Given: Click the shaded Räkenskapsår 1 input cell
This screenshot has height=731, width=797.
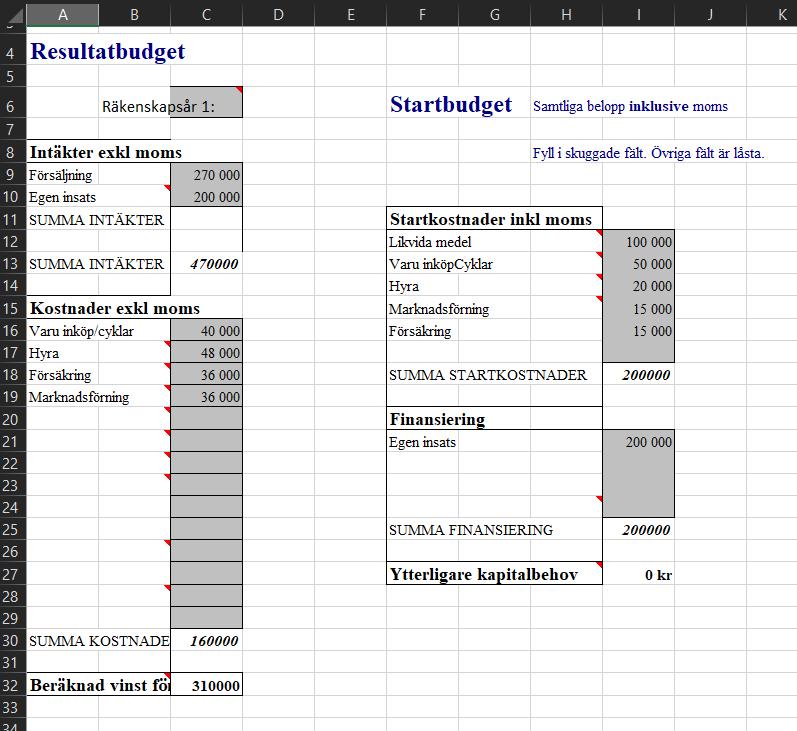Looking at the screenshot, I should click(207, 103).
